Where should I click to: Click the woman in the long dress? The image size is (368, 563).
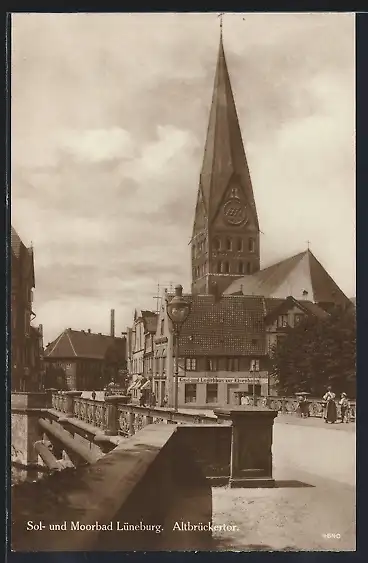pos(330,406)
